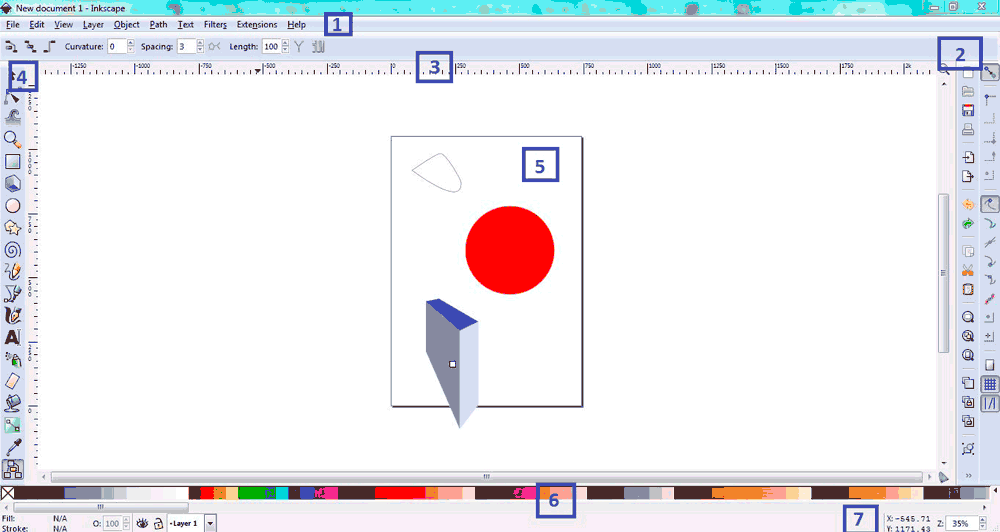Click the Duplicate object icon
The image size is (1000, 532).
coord(968,383)
